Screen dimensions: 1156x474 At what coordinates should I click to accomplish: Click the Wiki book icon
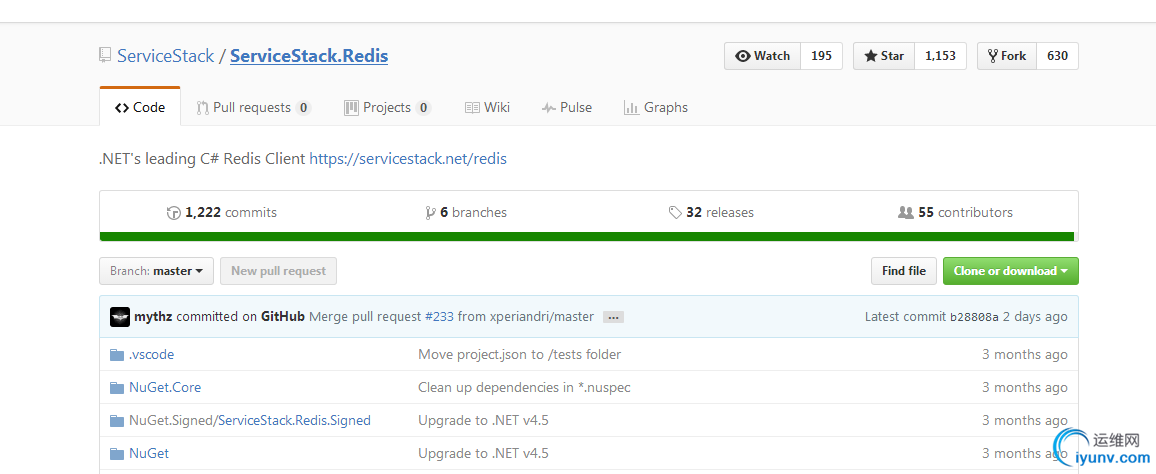(472, 108)
